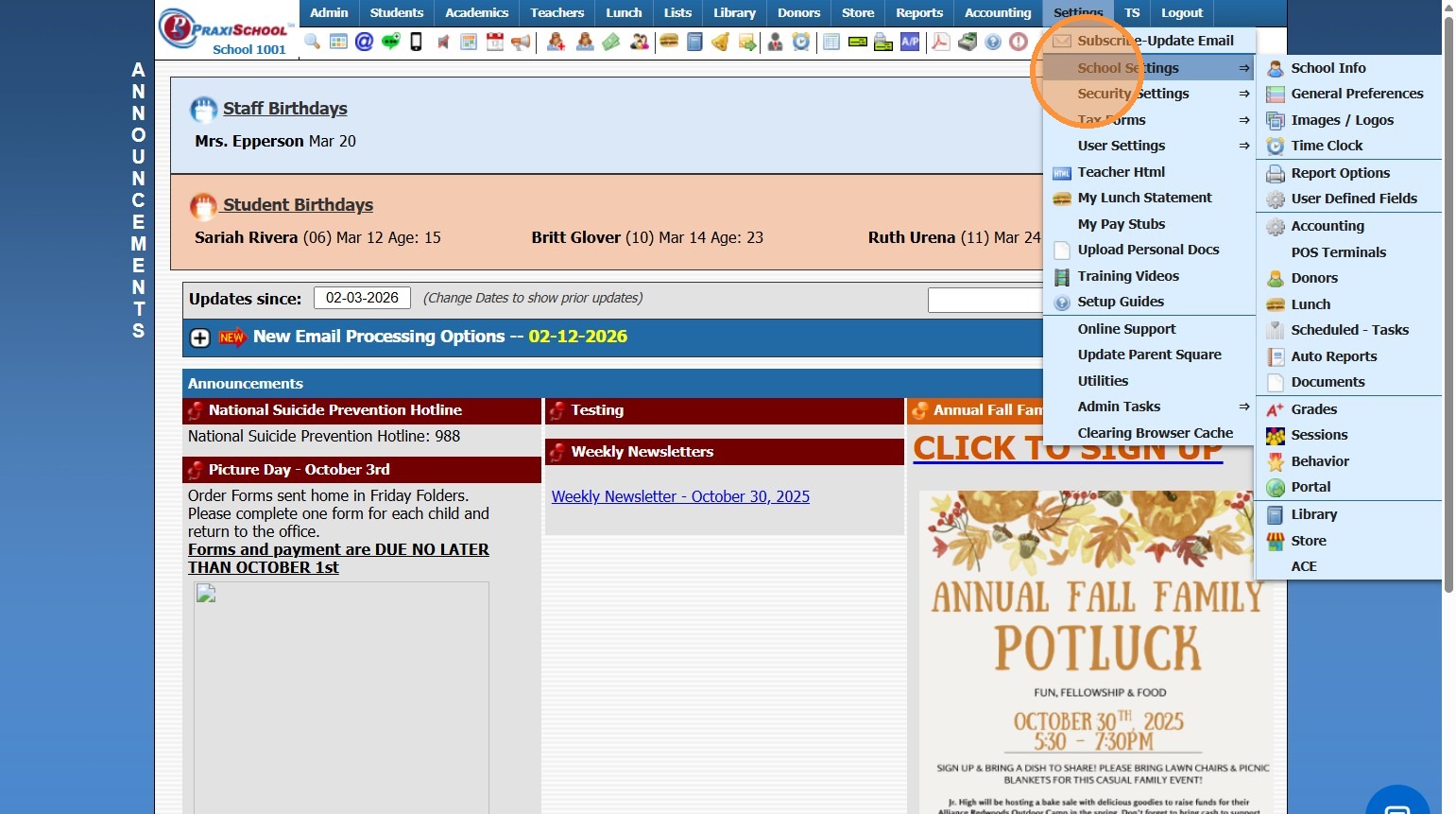The image size is (1456, 814).
Task: Click the megaphone announcements icon
Action: (521, 42)
